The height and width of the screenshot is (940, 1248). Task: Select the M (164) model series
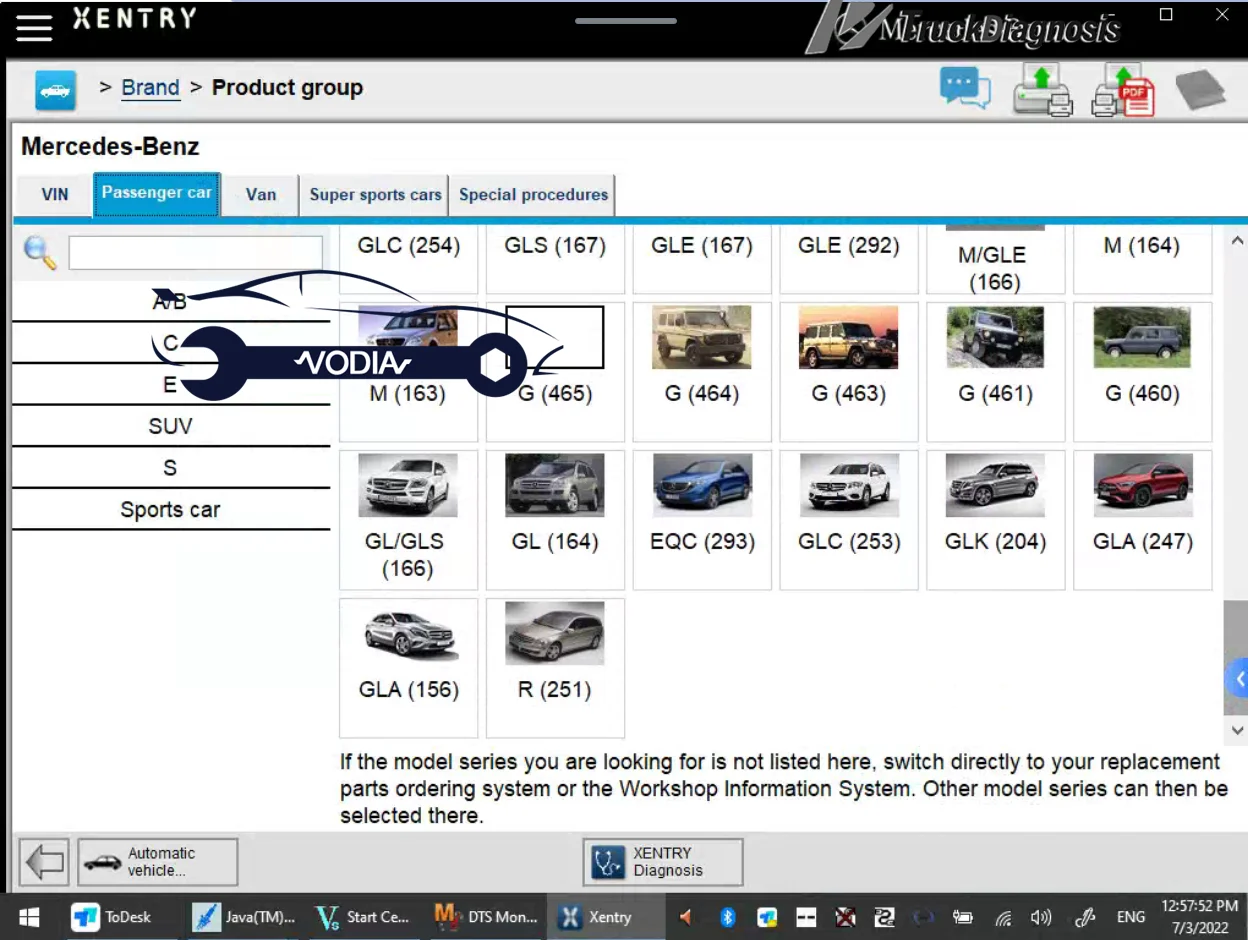(x=1143, y=258)
